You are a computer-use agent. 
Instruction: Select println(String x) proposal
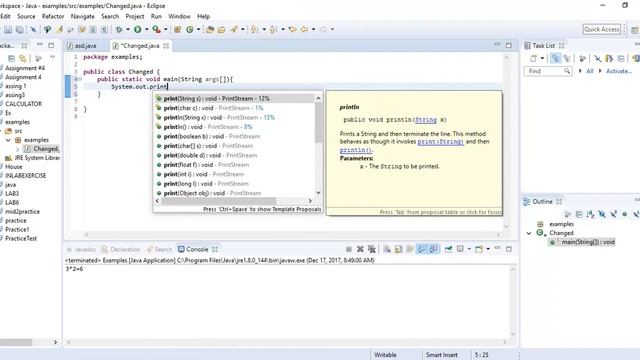[235, 118]
